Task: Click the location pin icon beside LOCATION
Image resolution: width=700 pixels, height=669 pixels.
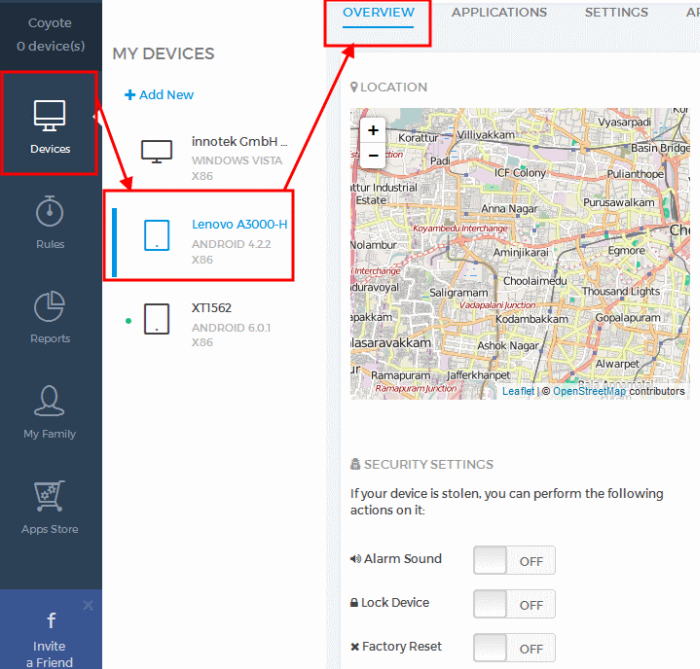Action: click(354, 87)
